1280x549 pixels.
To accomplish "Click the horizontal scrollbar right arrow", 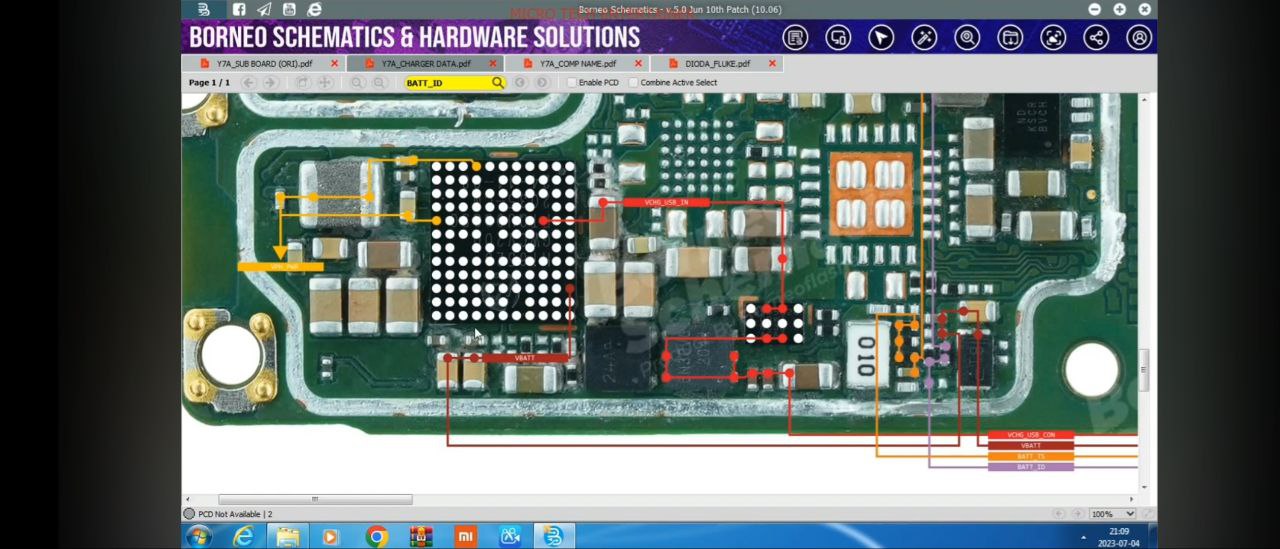I will coord(1132,499).
